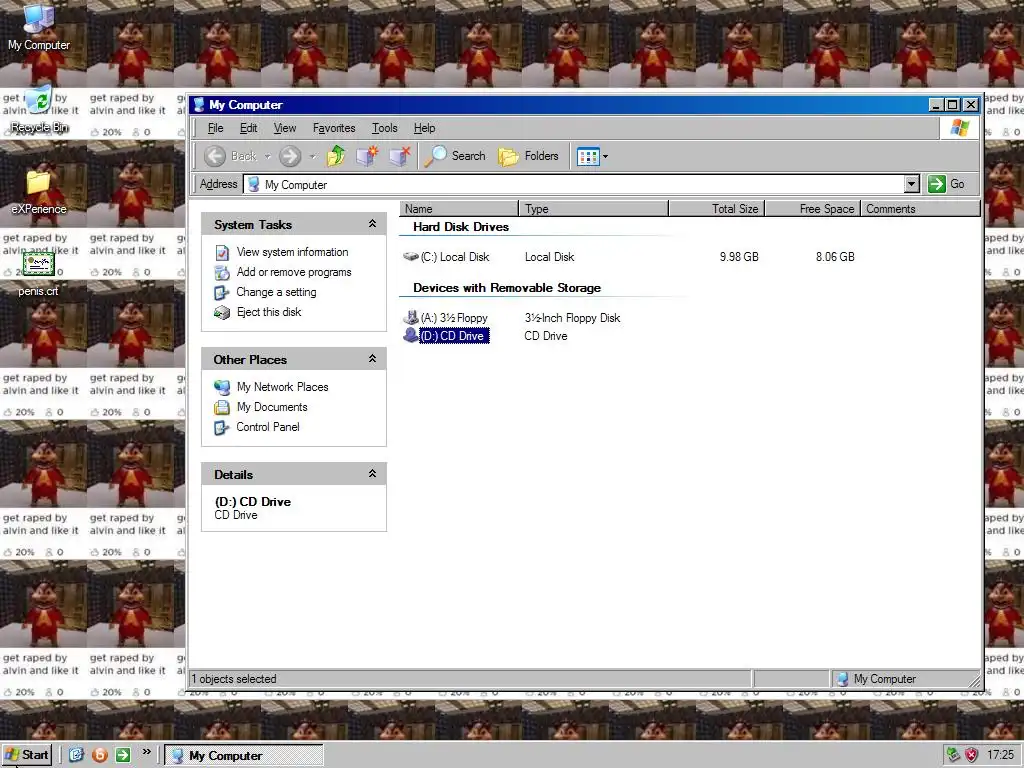The image size is (1024, 768).
Task: Select the My Computer desktop icon
Action: (39, 27)
